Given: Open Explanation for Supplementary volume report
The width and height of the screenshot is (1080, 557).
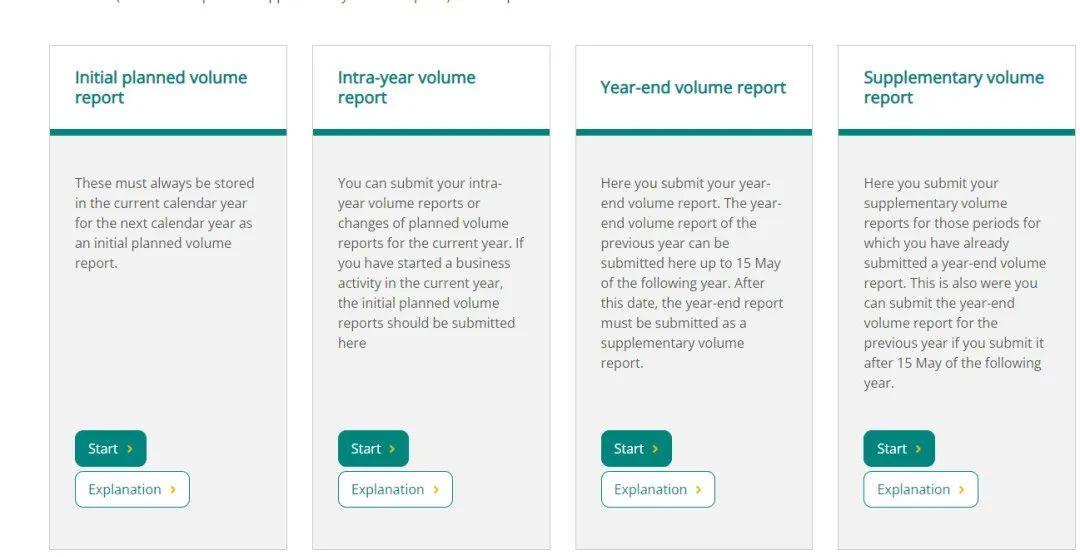Looking at the screenshot, I should (921, 490).
